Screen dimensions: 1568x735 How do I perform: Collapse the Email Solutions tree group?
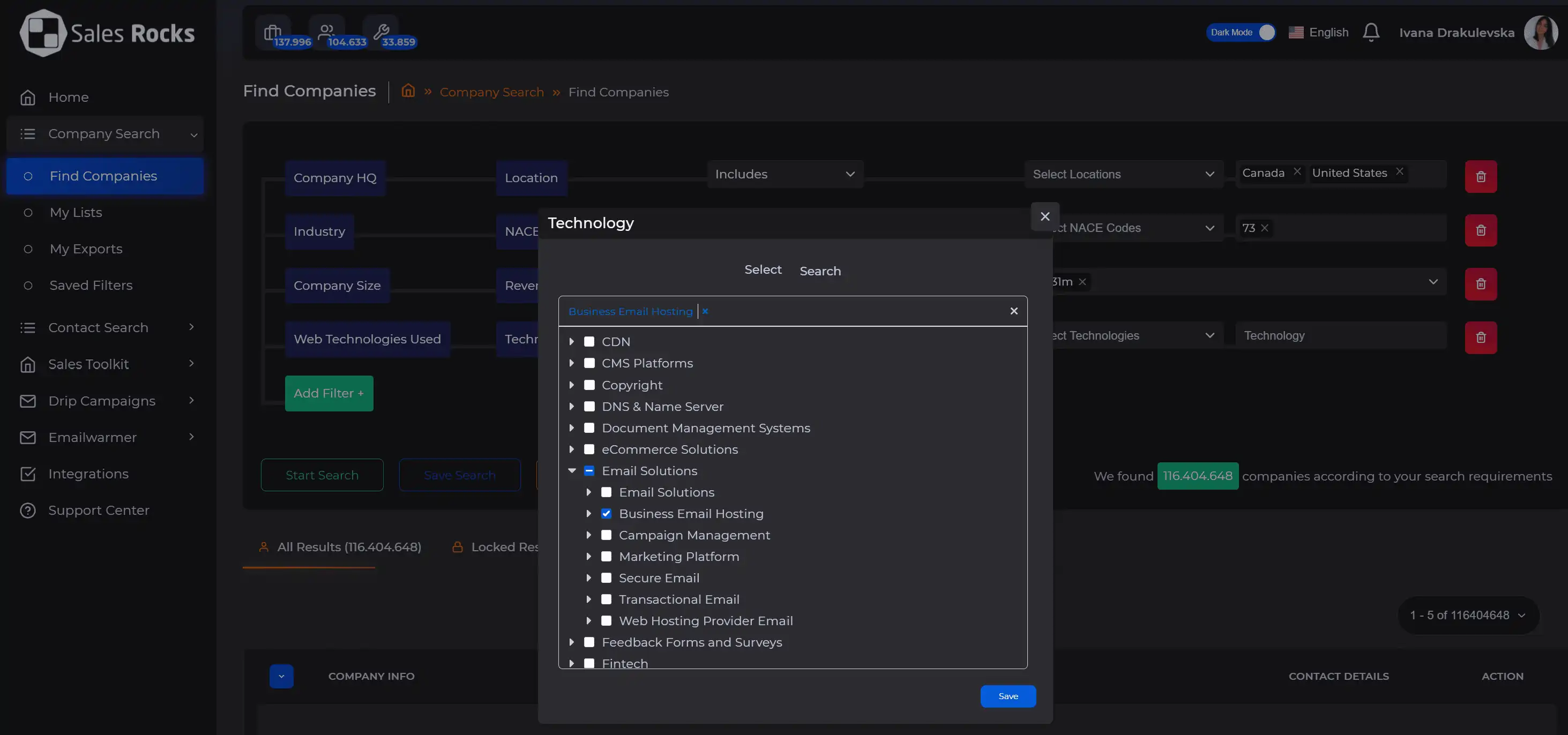tap(572, 470)
